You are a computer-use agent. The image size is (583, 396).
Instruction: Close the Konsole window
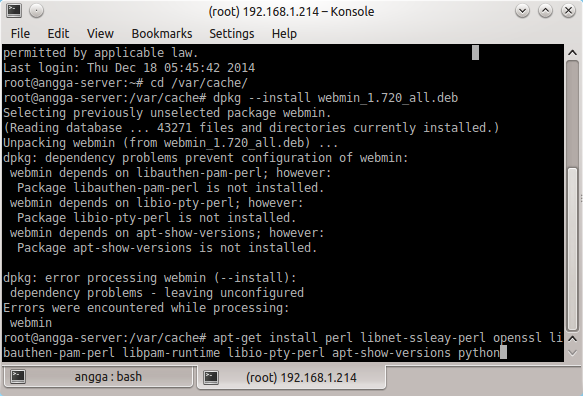568,11
